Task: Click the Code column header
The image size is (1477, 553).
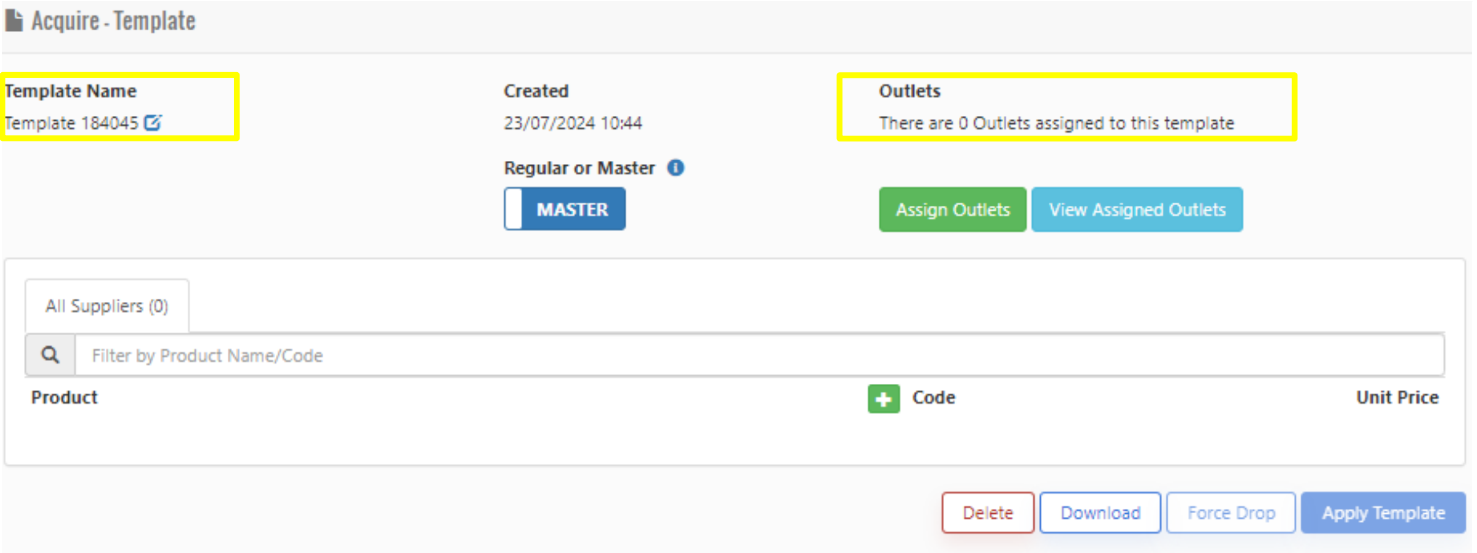Action: pyautogui.click(x=934, y=397)
